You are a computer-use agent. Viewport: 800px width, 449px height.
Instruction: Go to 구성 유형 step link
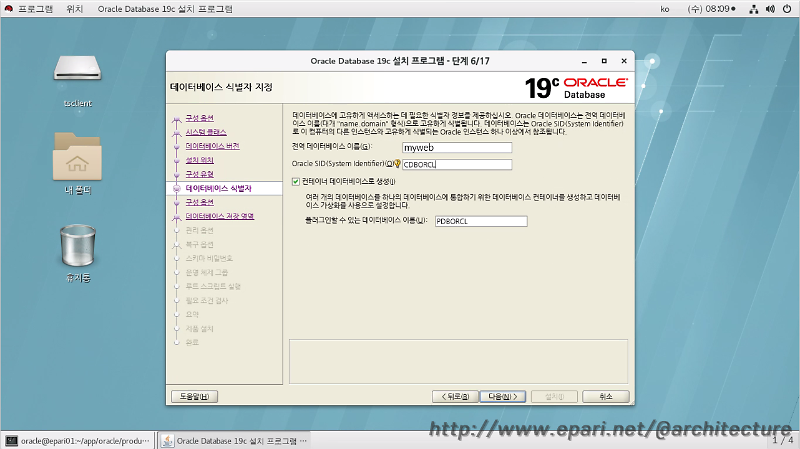point(199,174)
